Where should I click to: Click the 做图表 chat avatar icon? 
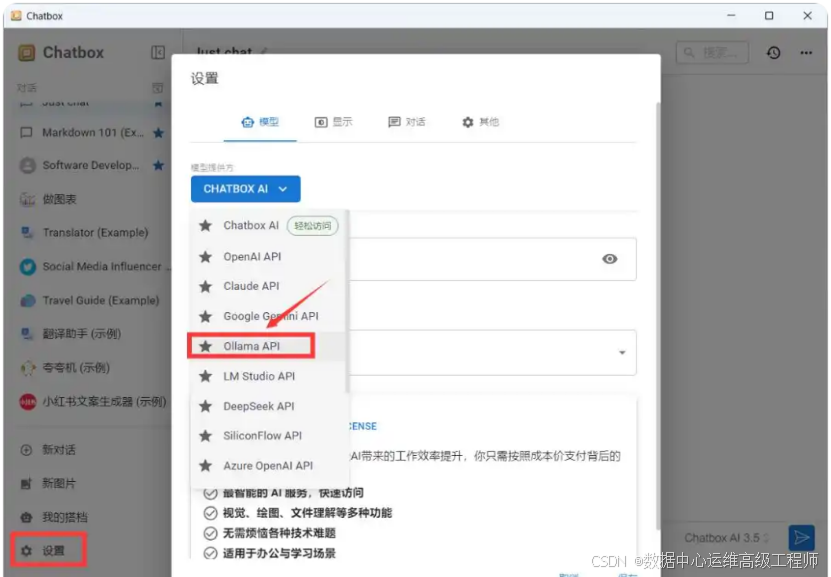28,199
